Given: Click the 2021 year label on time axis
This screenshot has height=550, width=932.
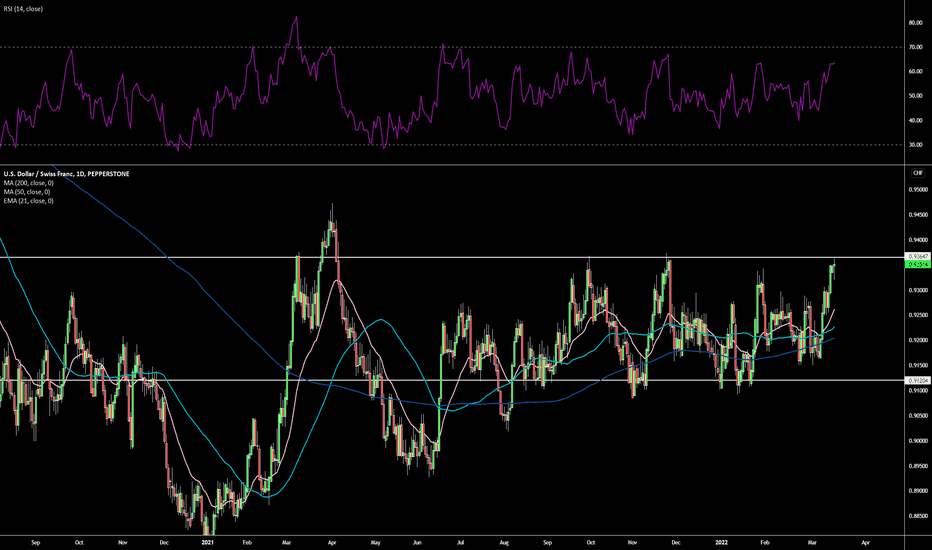Looking at the screenshot, I should tap(207, 542).
